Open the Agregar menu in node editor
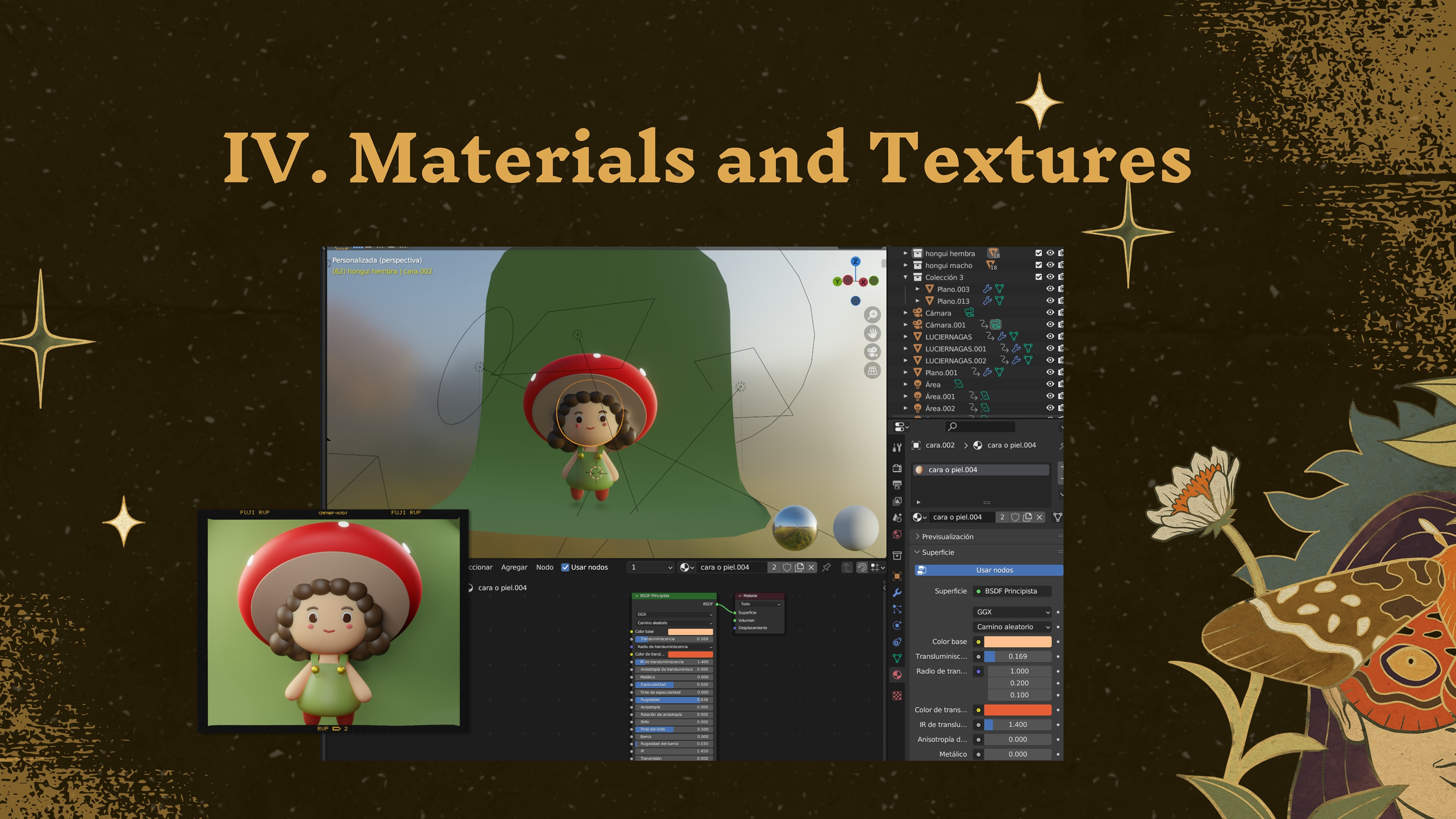 click(514, 567)
